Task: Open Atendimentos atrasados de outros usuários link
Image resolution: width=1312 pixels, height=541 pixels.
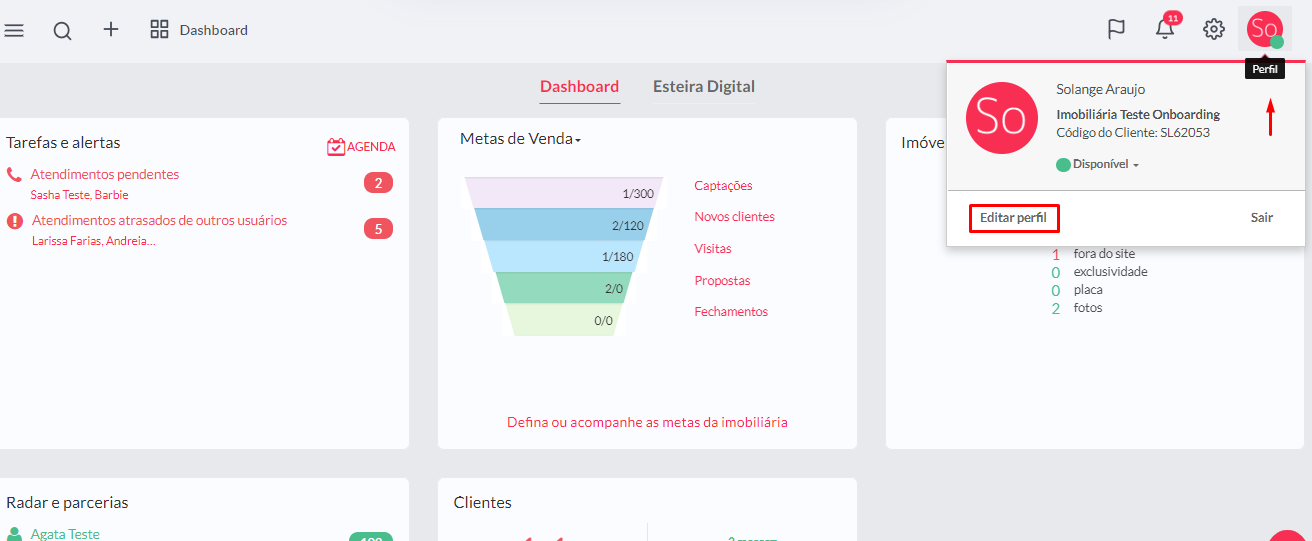Action: click(x=159, y=220)
